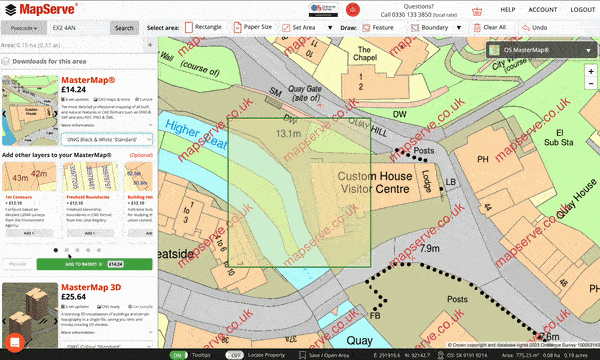Click the MapServe layers logo icon
This screenshot has width=600, height=360.
[x=10, y=10]
